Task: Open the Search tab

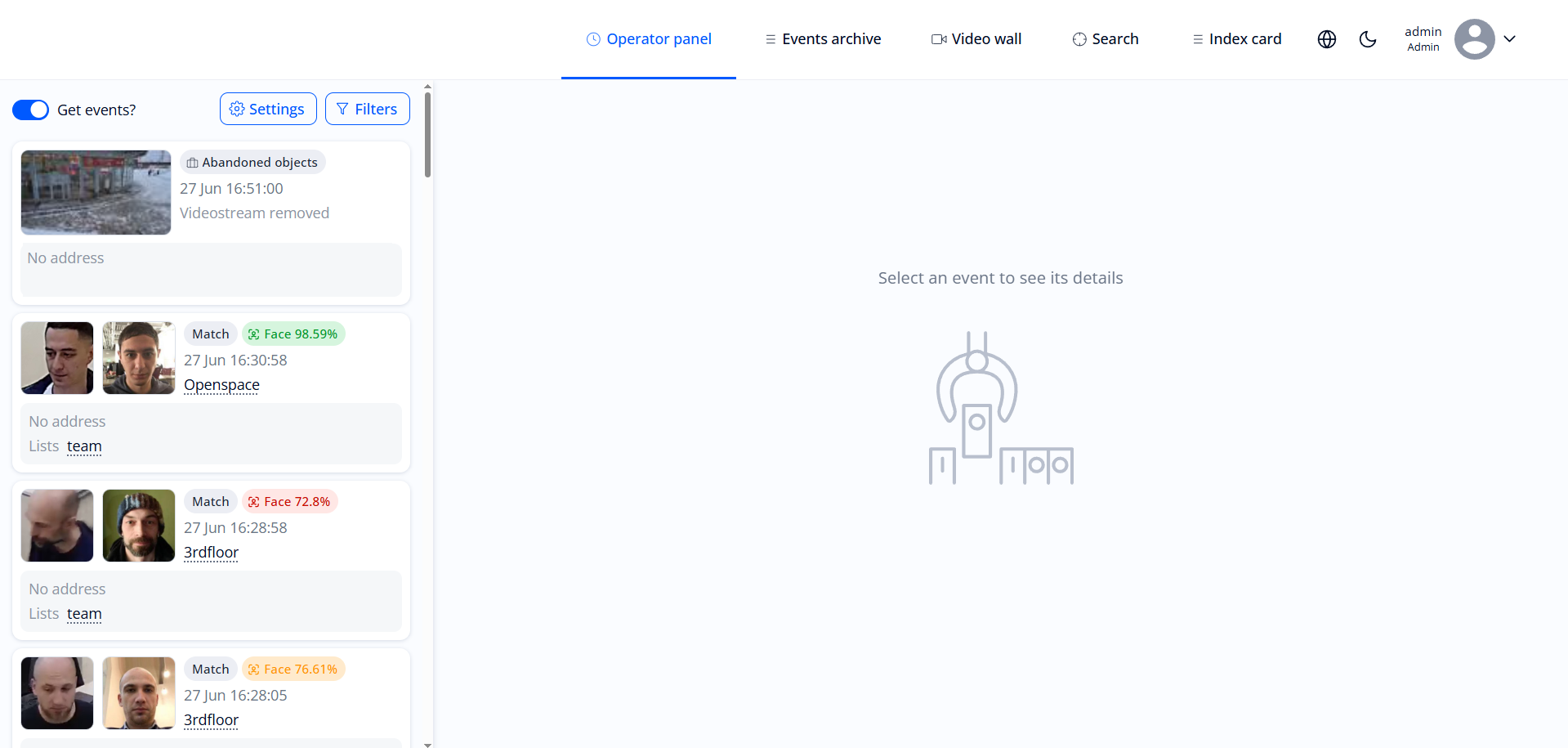Action: tap(1106, 38)
